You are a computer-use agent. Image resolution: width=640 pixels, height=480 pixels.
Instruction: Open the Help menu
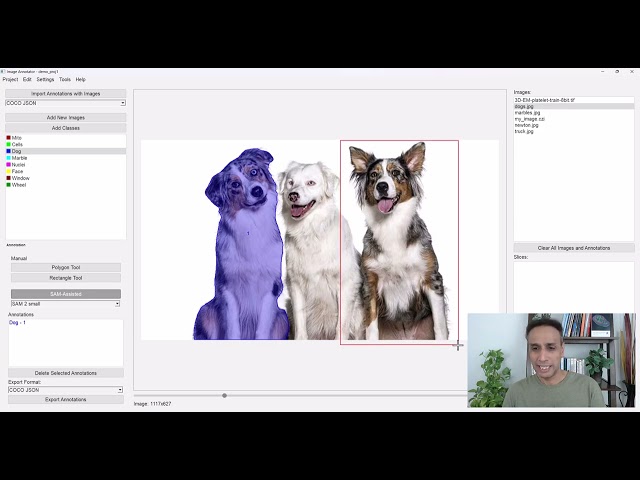tap(80, 80)
